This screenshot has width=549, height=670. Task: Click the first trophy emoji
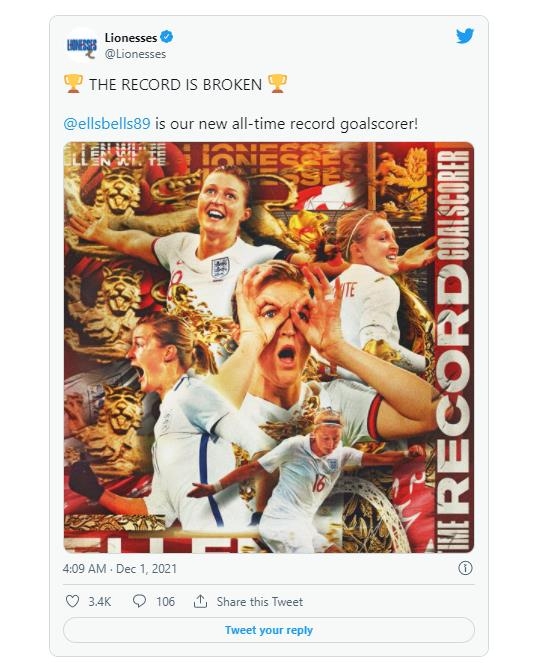(73, 84)
